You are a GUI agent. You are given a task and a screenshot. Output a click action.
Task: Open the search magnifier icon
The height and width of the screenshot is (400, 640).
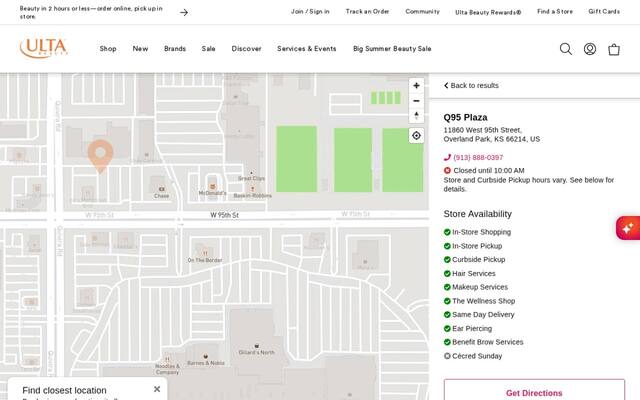click(x=566, y=49)
